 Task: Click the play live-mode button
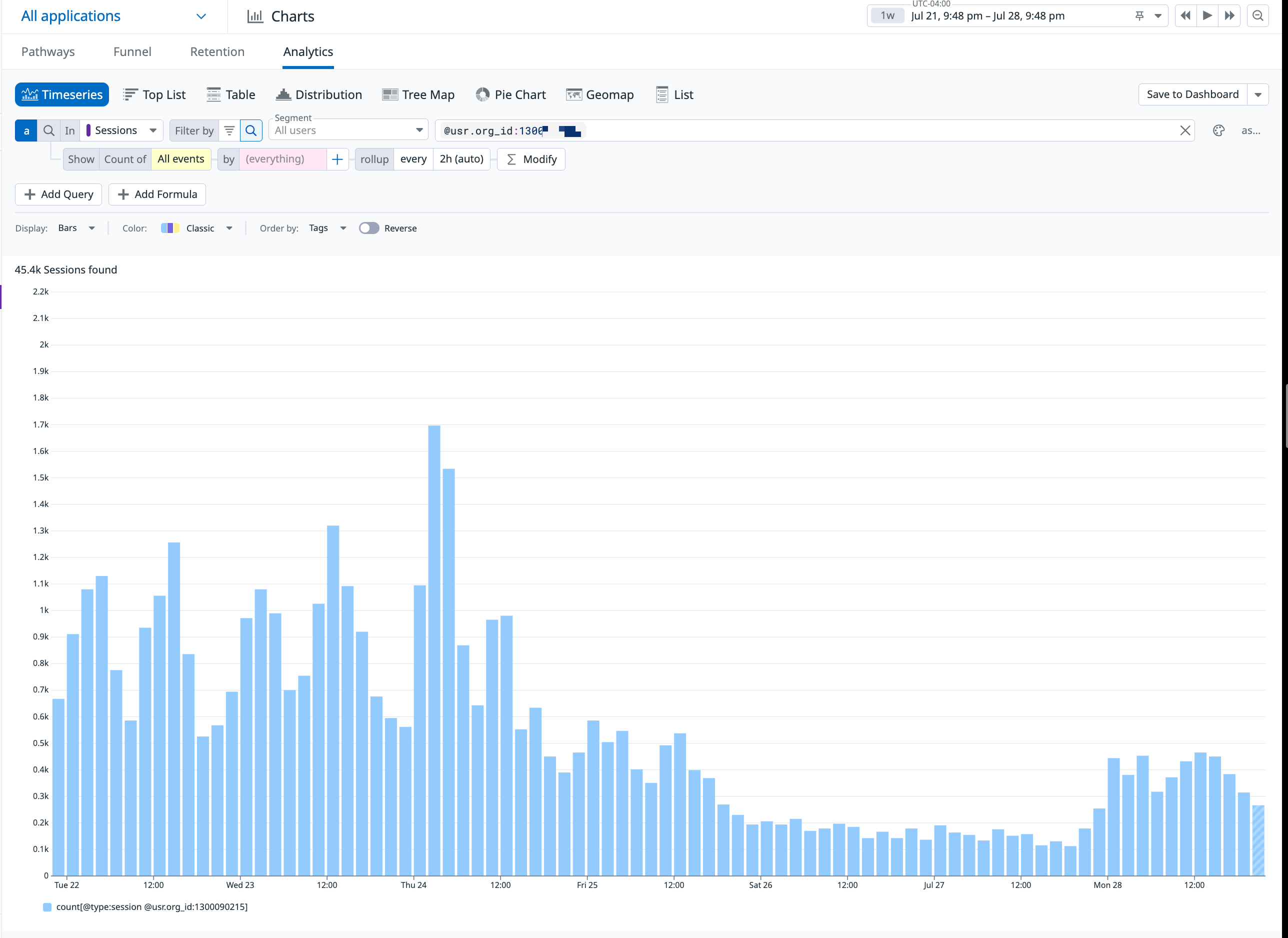[1207, 16]
